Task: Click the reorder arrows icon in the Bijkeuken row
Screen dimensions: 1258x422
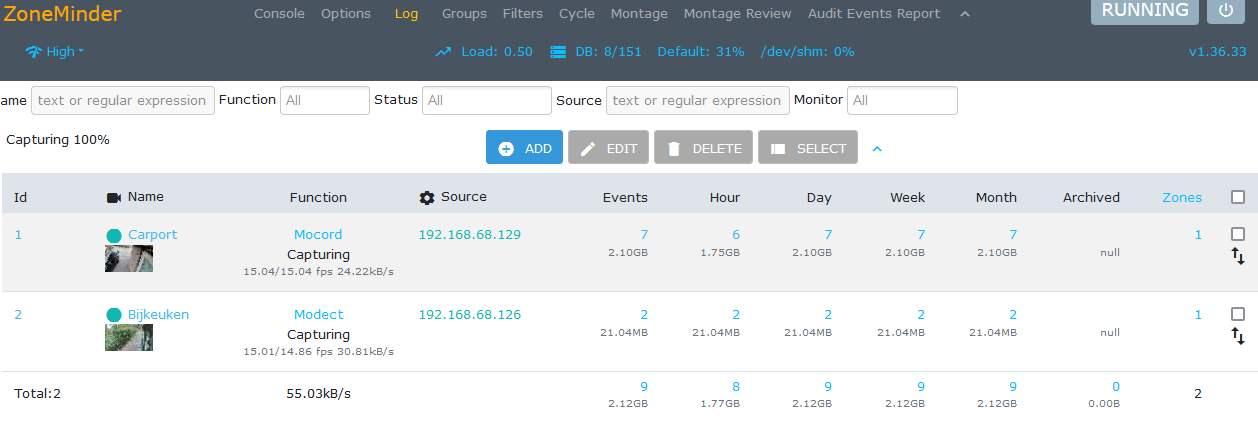Action: (1238, 337)
